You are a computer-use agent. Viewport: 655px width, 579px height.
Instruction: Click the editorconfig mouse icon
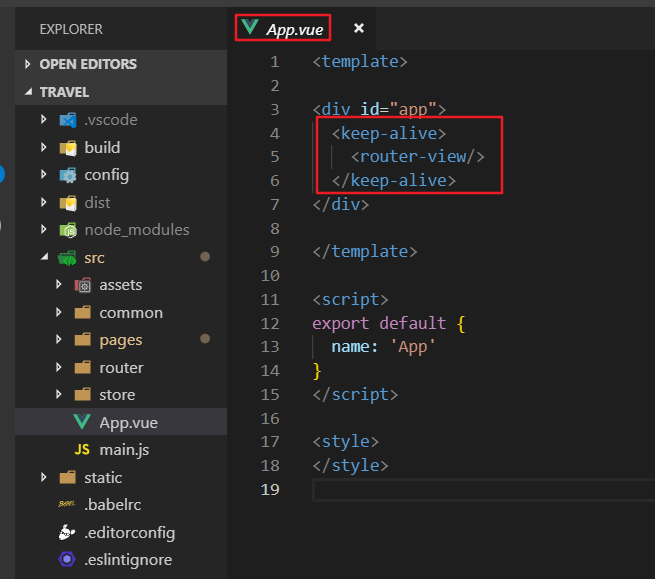[67, 532]
